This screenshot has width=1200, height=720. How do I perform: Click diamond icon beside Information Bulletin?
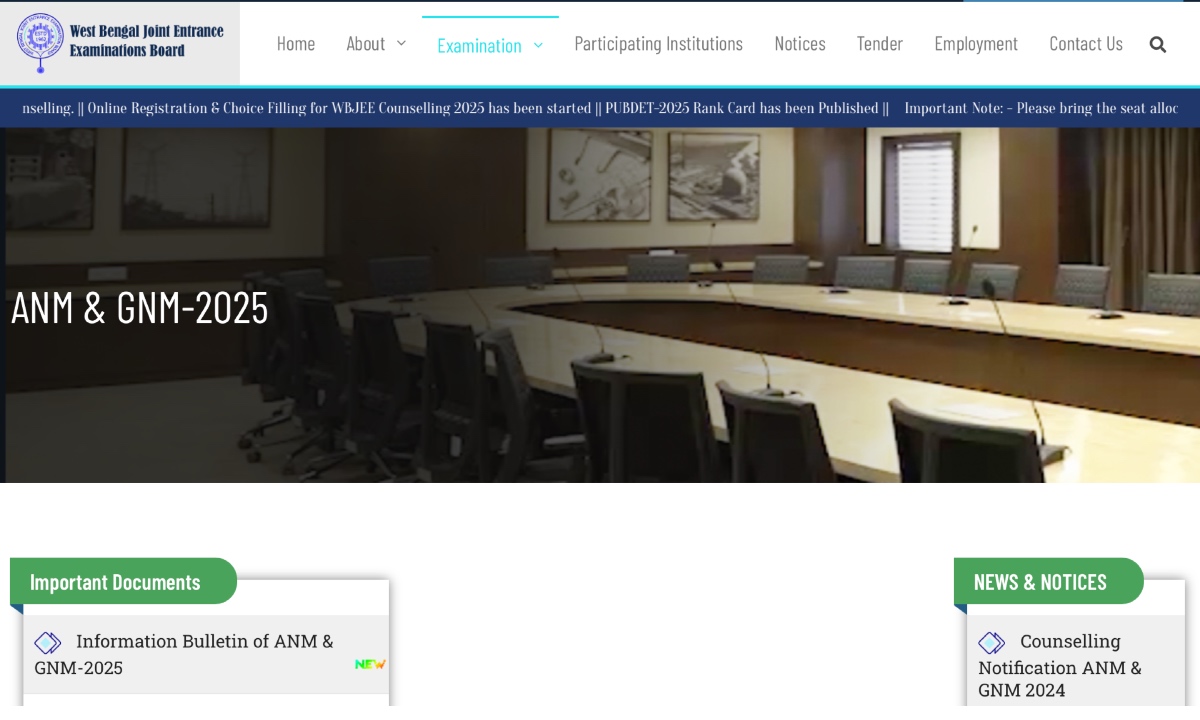(x=48, y=643)
